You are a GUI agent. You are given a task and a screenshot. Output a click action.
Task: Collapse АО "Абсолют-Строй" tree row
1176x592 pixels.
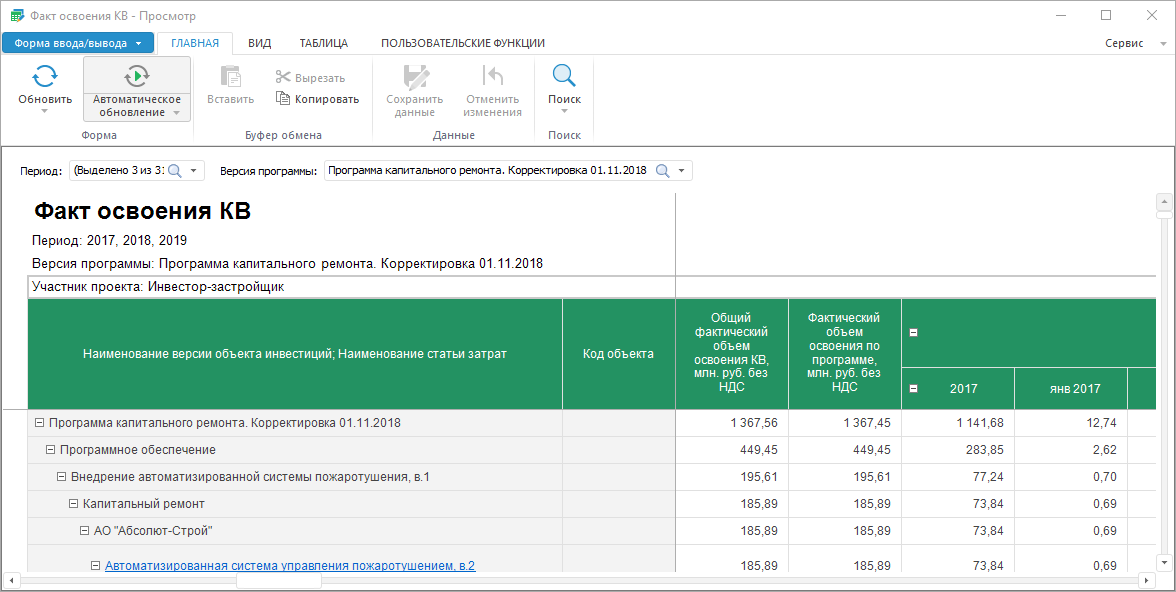(x=84, y=531)
